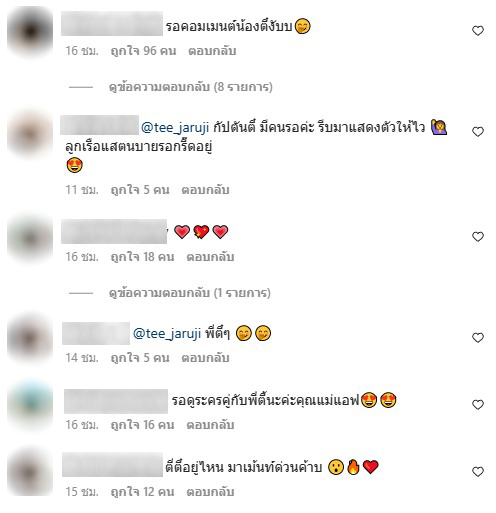Like the comment with 96 likes
496x513 pixels.
click(478, 31)
